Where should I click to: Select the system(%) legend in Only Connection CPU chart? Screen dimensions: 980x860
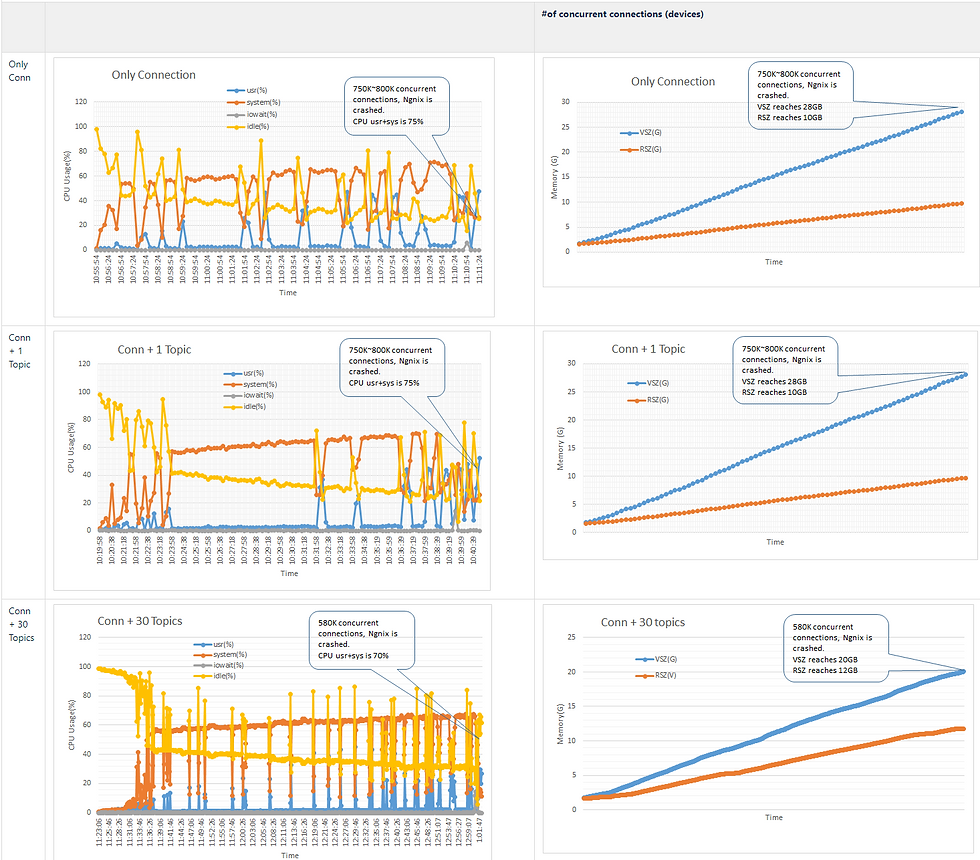point(254,102)
